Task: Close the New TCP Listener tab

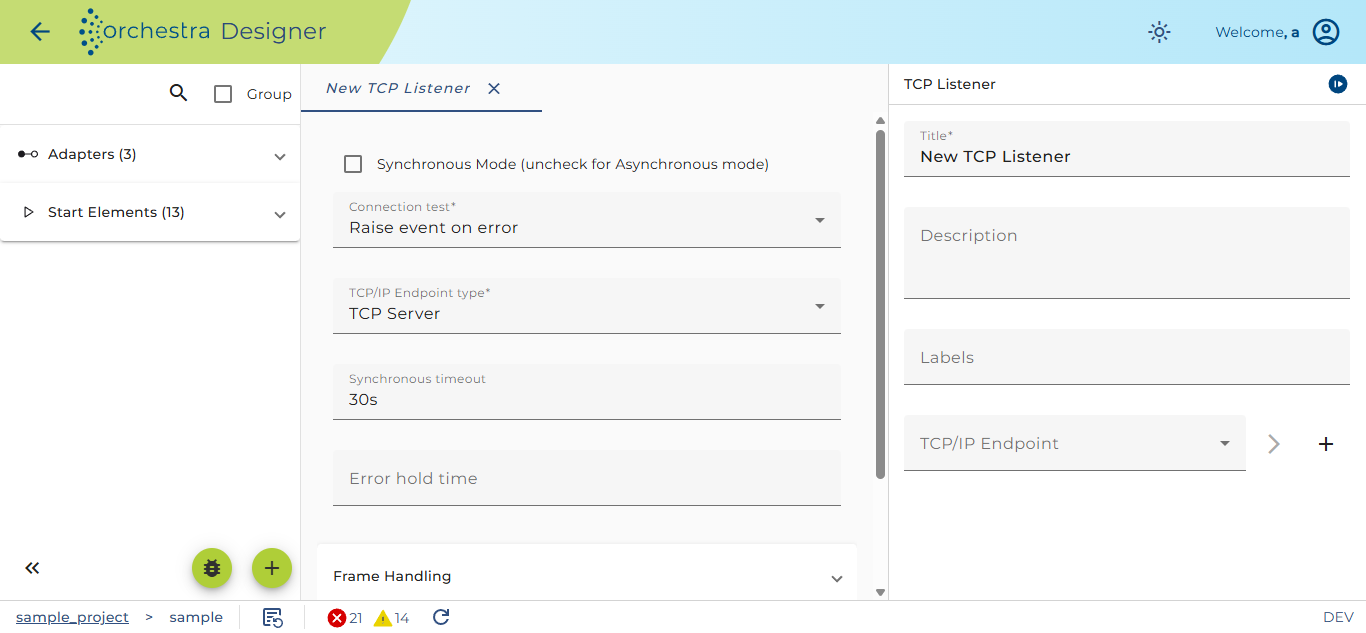Action: 494,88
